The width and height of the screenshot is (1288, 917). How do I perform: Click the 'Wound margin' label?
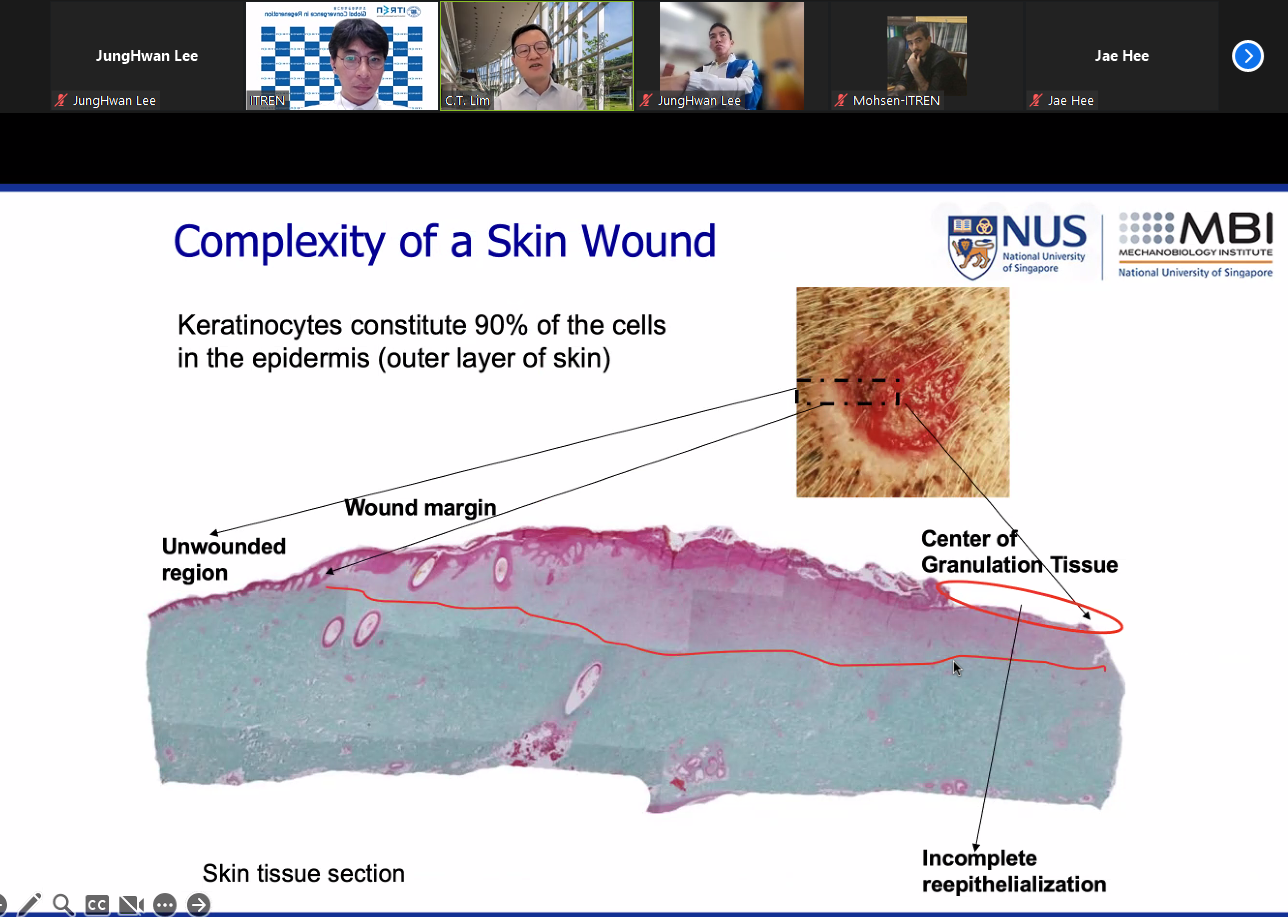tap(420, 508)
